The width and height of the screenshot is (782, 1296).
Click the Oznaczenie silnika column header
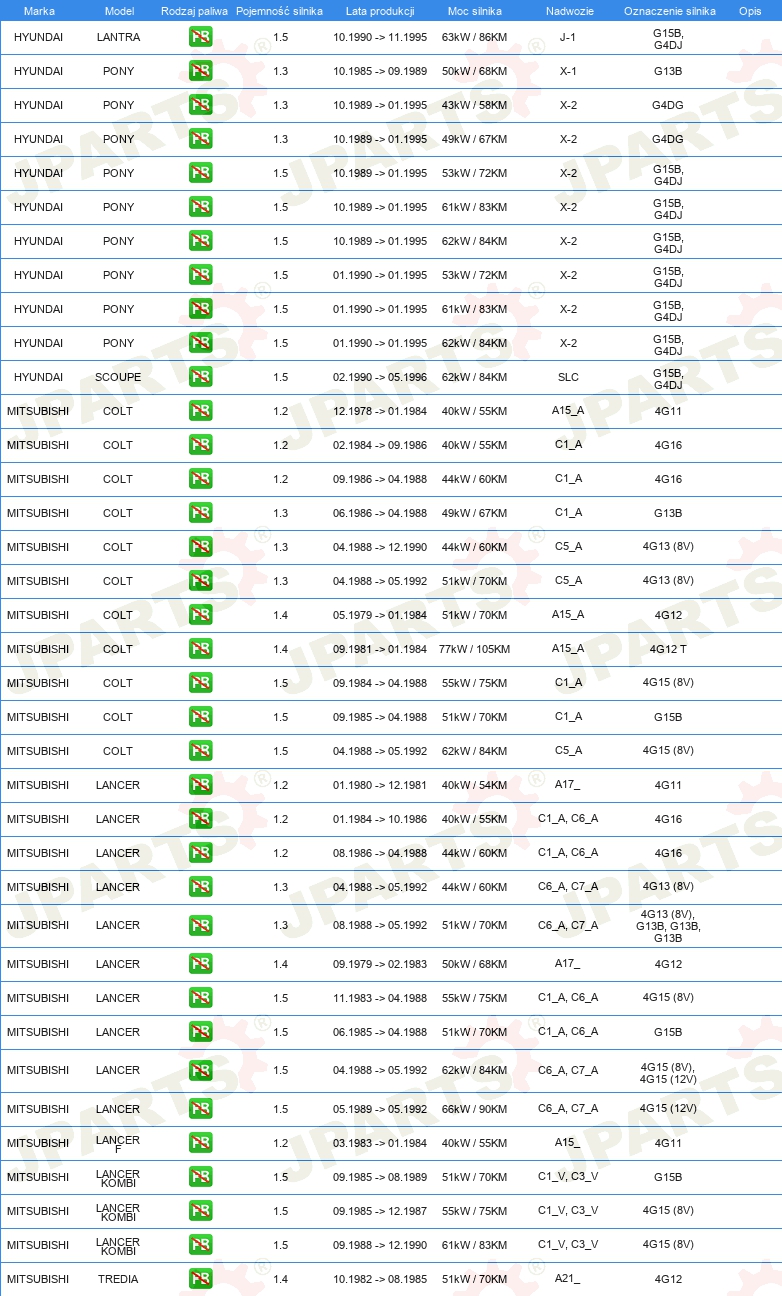tap(669, 11)
